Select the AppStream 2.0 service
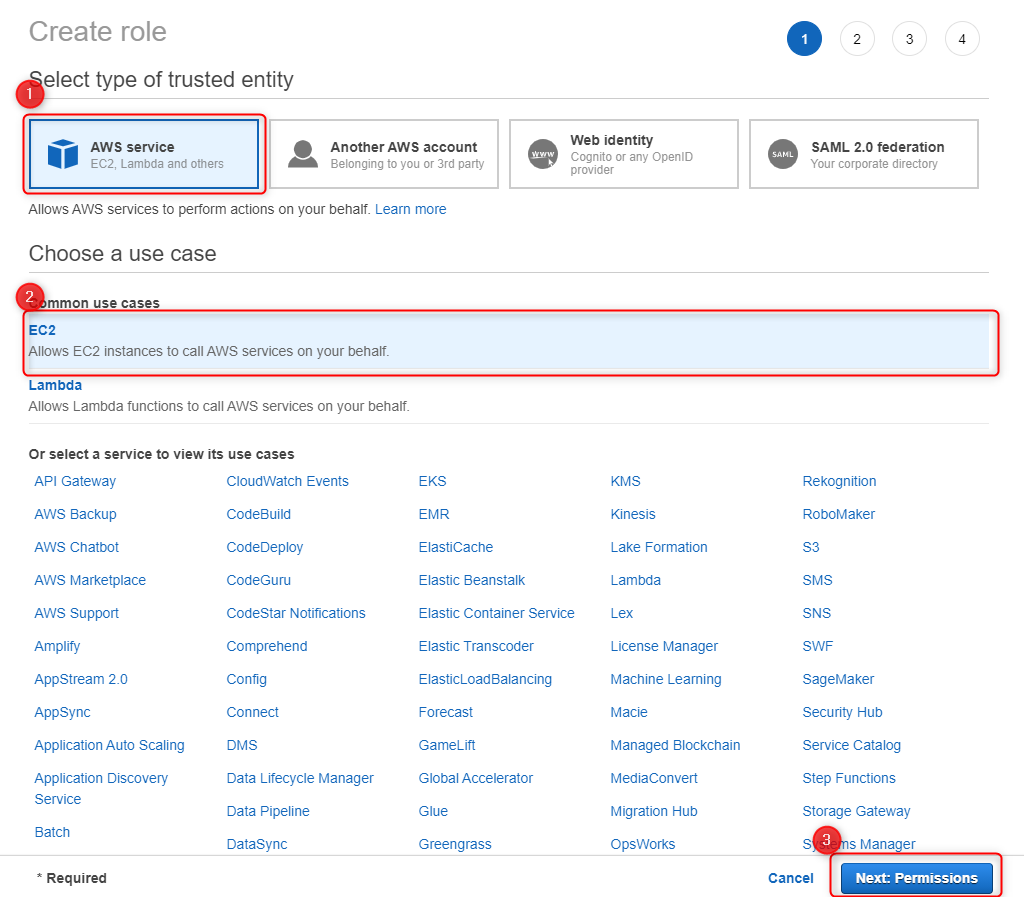This screenshot has width=1024, height=897. pyautogui.click(x=81, y=679)
